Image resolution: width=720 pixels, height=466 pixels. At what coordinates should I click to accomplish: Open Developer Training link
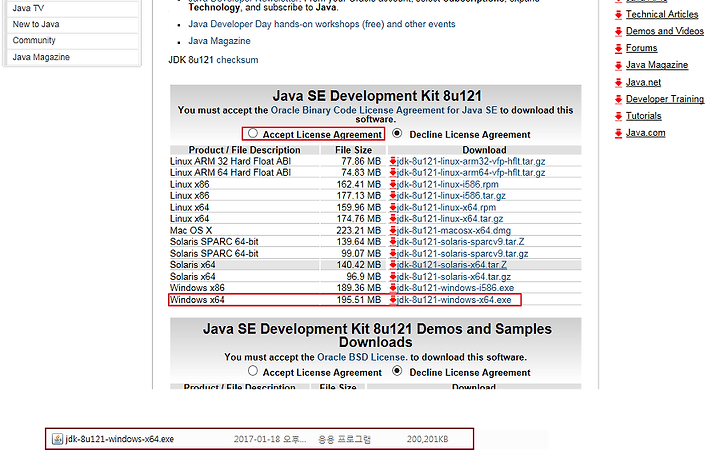coord(665,99)
